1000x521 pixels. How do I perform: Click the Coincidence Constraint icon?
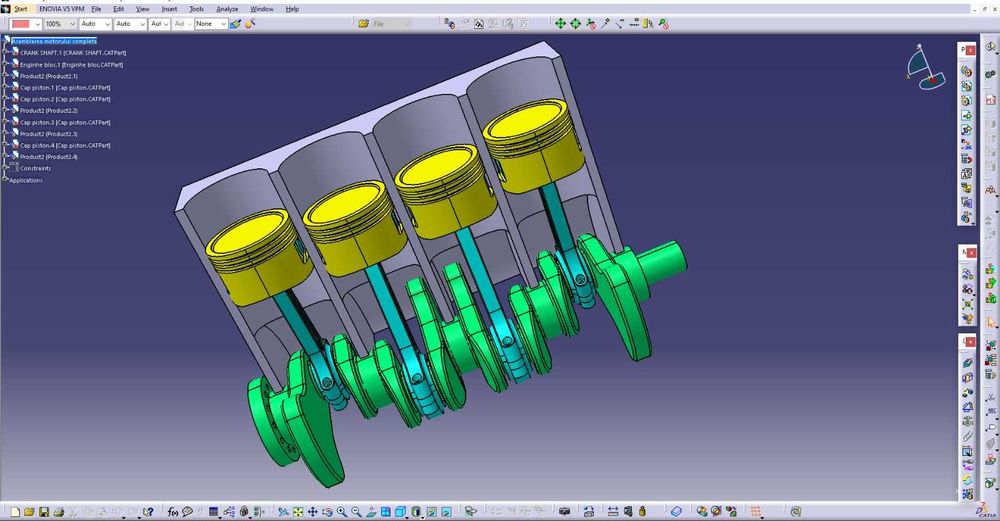click(x=967, y=362)
